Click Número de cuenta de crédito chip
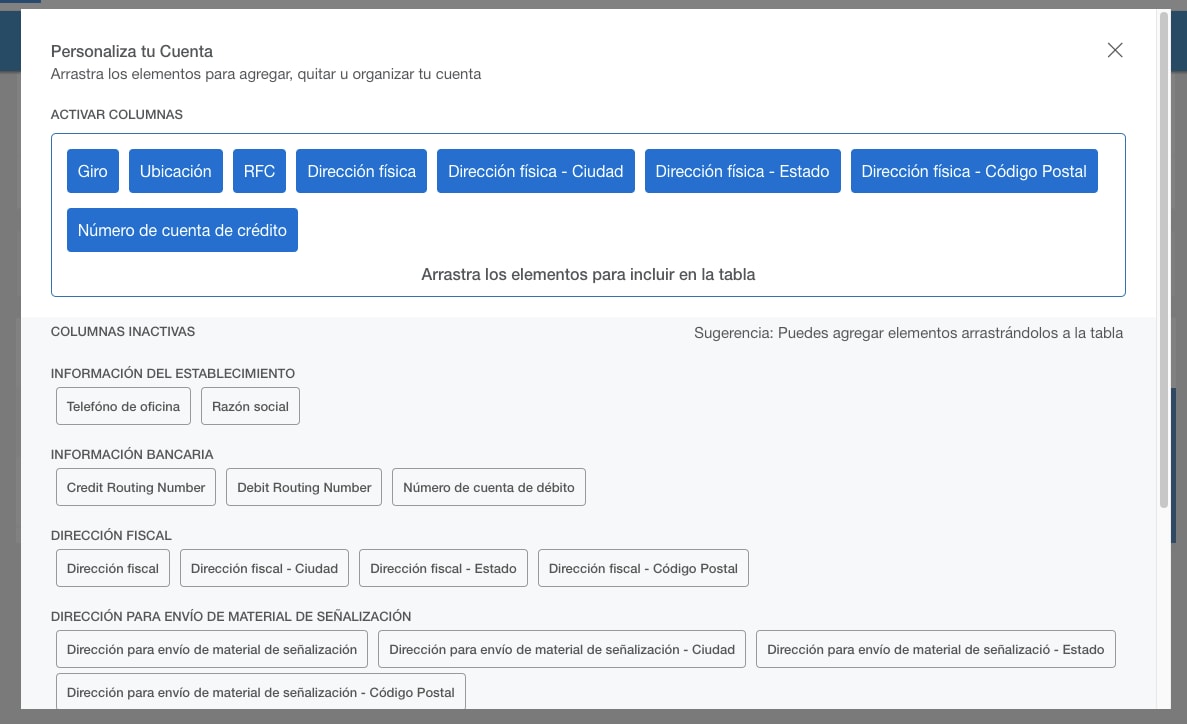 click(182, 230)
